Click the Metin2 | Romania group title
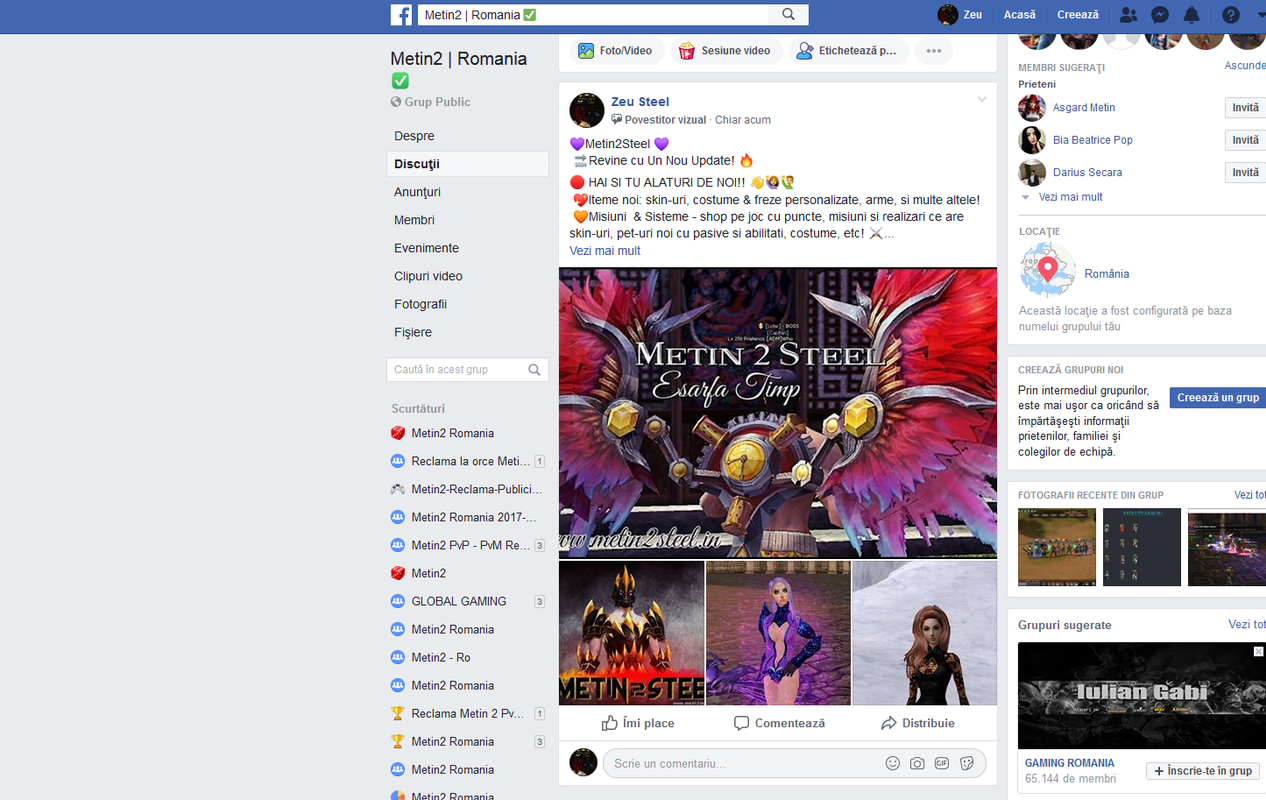 pos(459,69)
